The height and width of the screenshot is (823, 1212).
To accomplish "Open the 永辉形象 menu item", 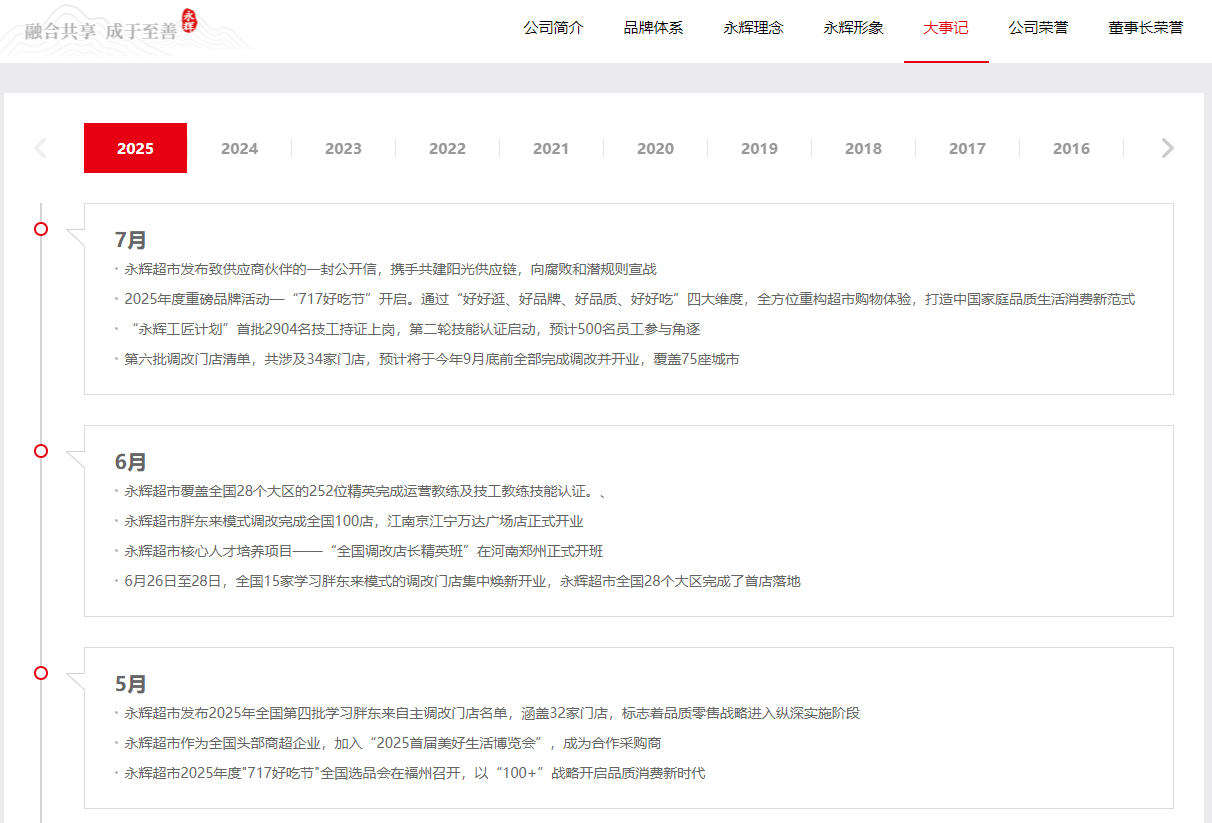I will pos(853,28).
